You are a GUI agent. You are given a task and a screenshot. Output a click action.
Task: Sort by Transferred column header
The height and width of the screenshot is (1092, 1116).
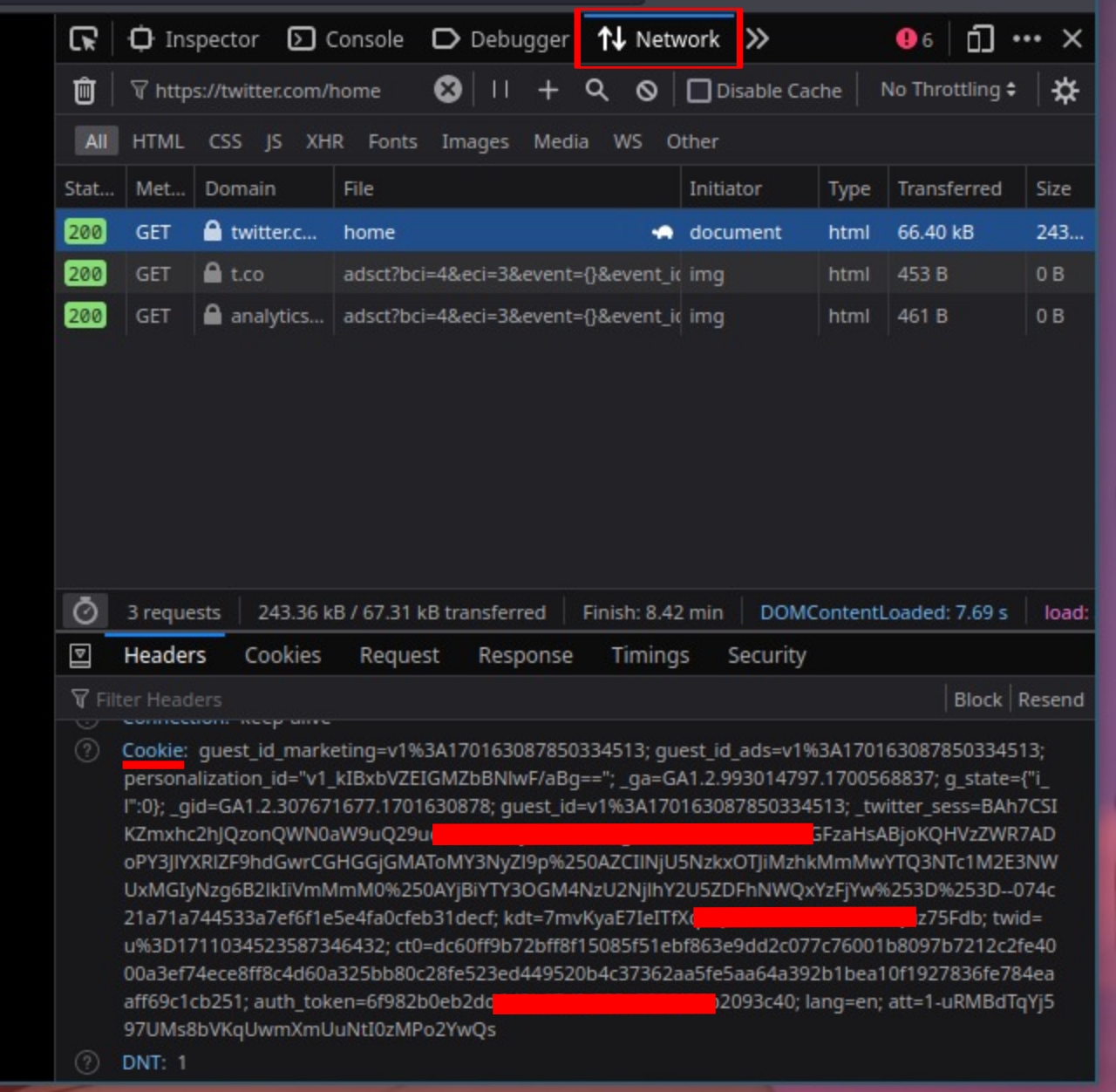pos(956,188)
